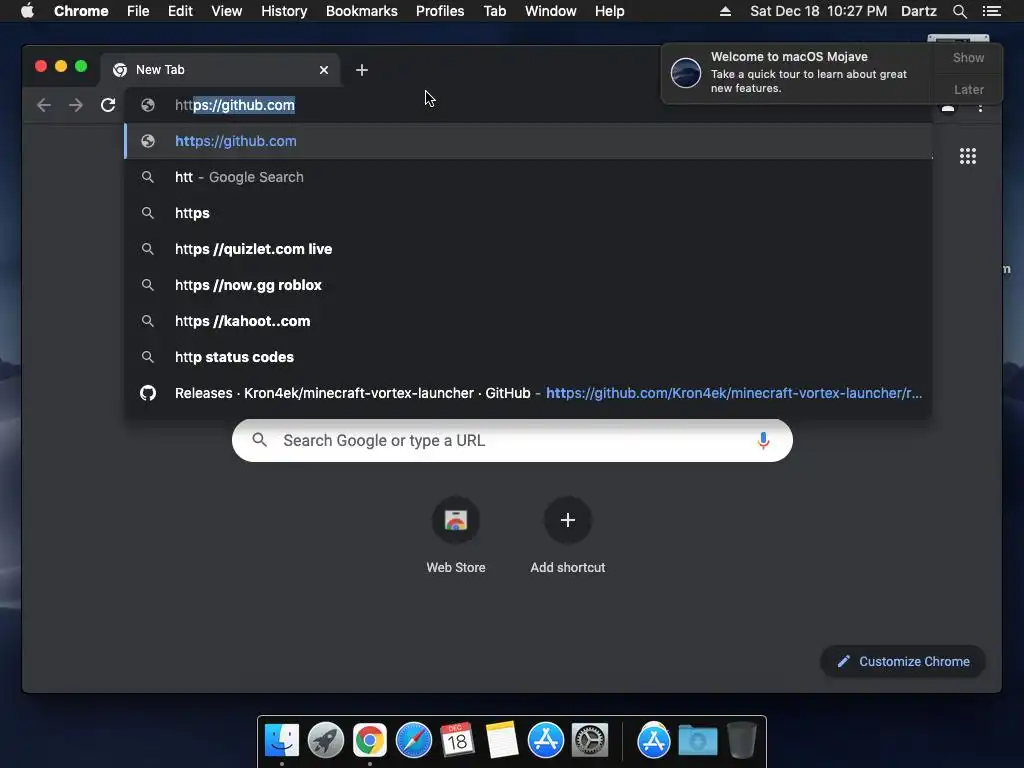The height and width of the screenshot is (768, 1024).
Task: Open Notes from the Dock
Action: [502, 741]
